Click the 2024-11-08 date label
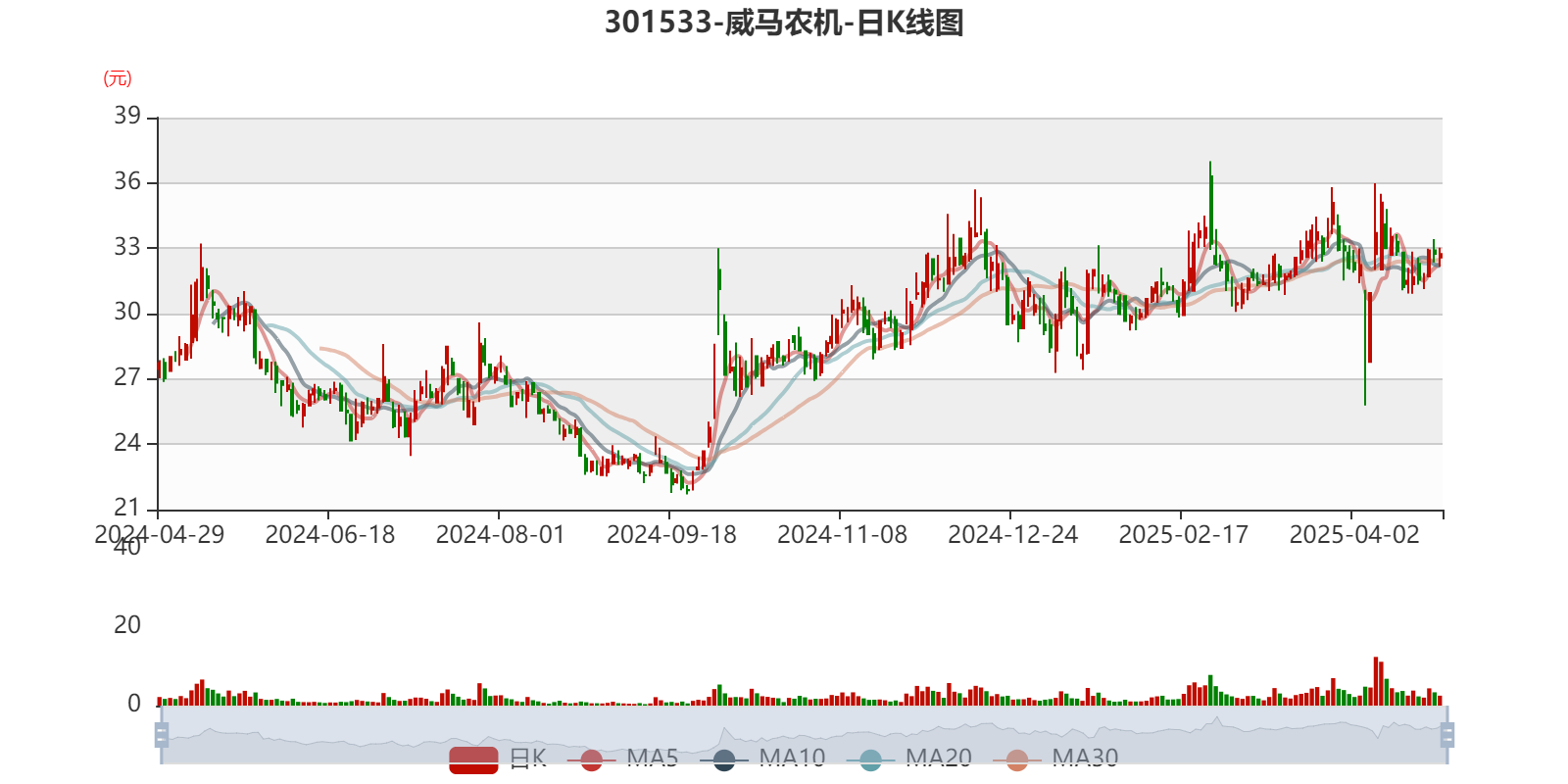 click(842, 535)
